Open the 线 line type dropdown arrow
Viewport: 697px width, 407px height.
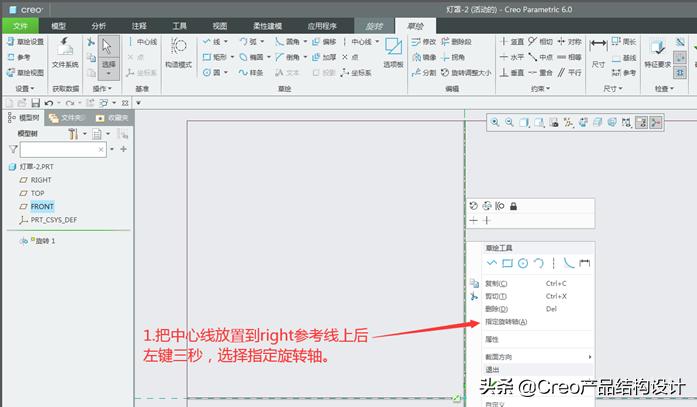pyautogui.click(x=226, y=42)
